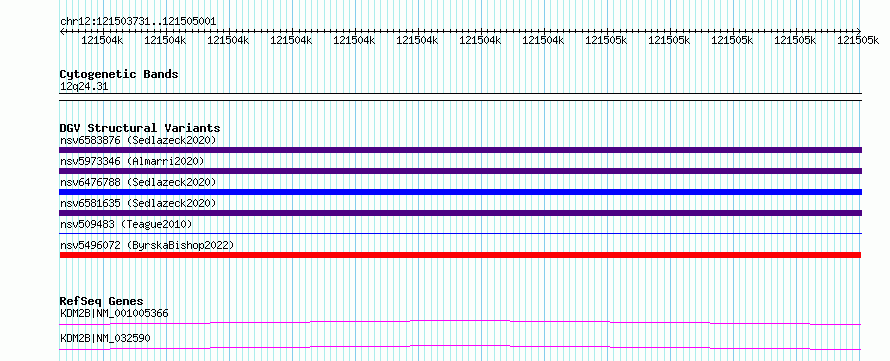
Task: Open variant nsv6583876 (Sedlazeck2020) label
Action: tap(138, 140)
